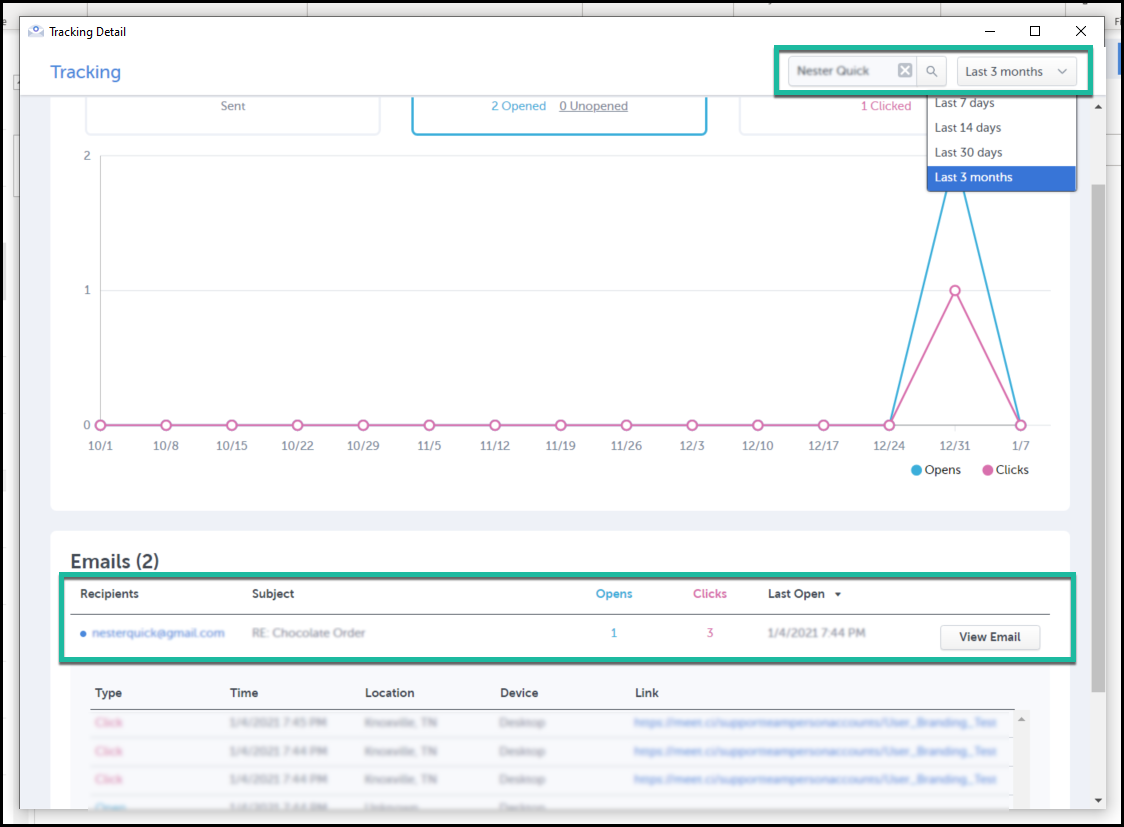This screenshot has height=827, width=1124.
Task: Open the first link in the event table
Action: 815,722
